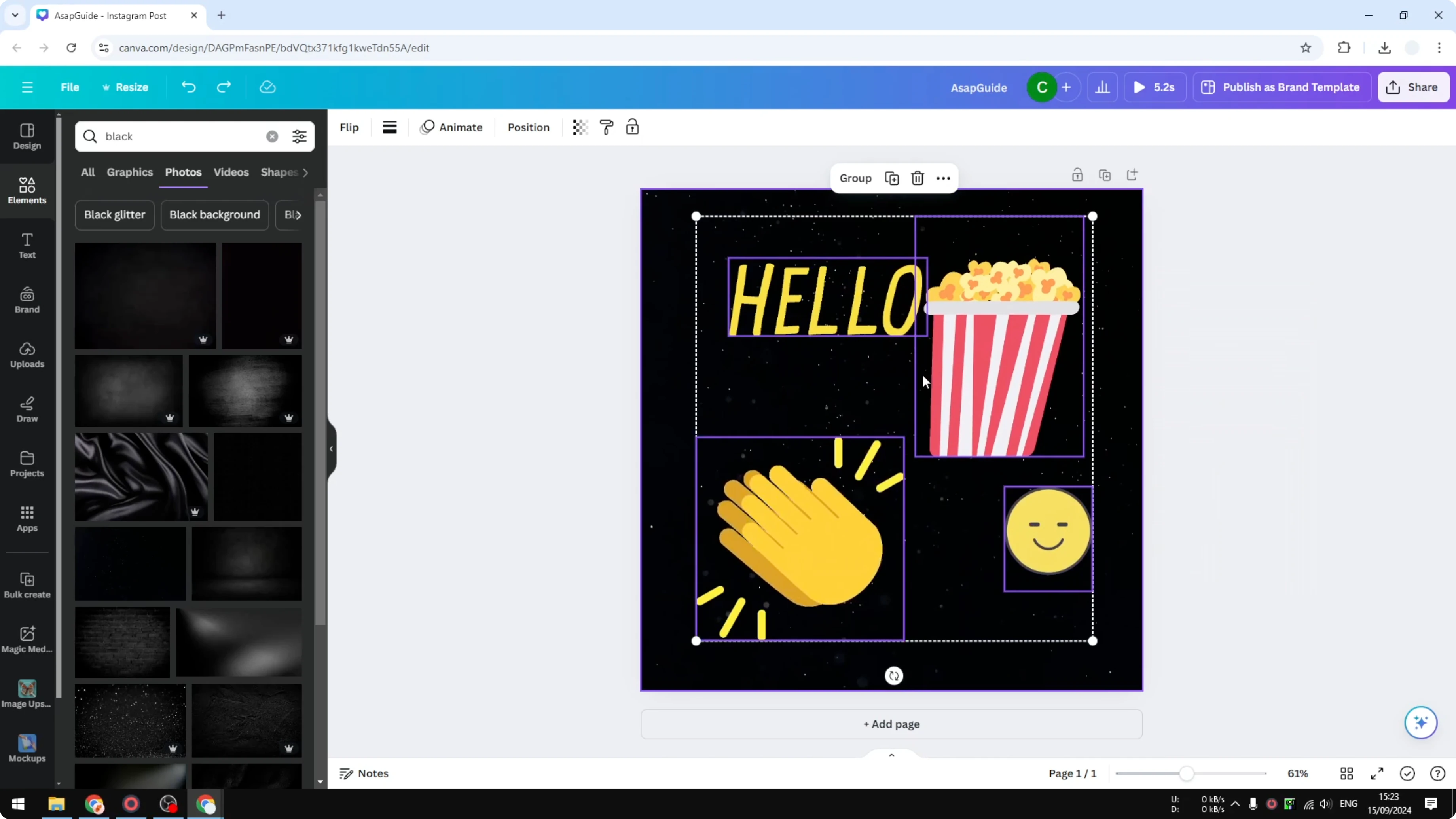Image resolution: width=1456 pixels, height=819 pixels.
Task: Open search filters icon
Action: [299, 136]
